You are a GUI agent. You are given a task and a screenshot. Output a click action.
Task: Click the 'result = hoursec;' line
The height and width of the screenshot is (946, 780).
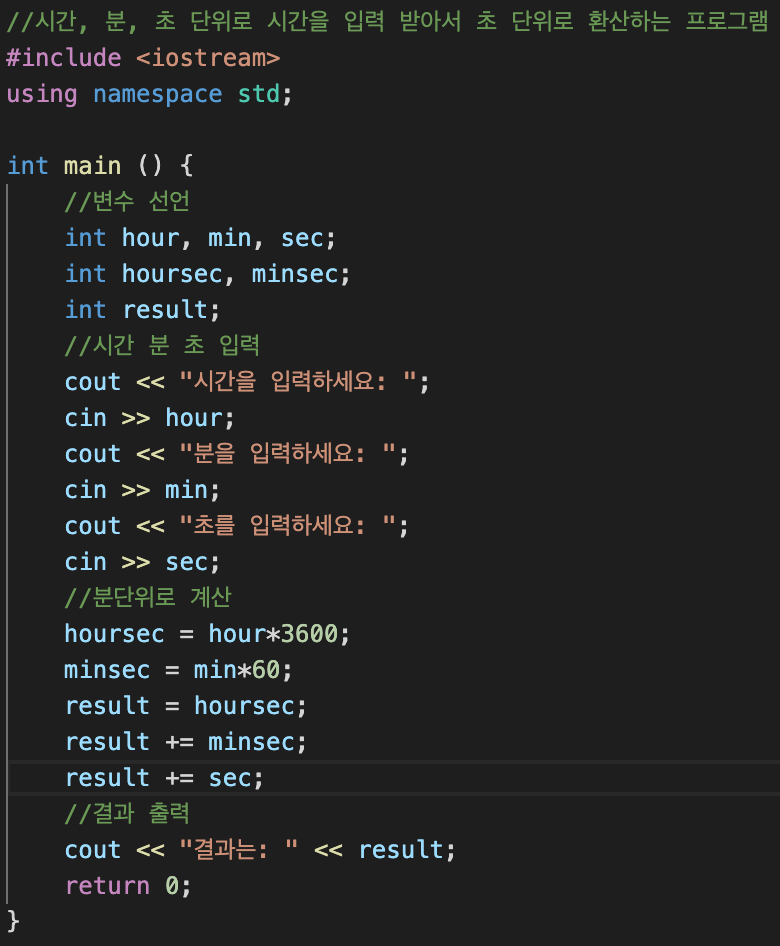(185, 706)
